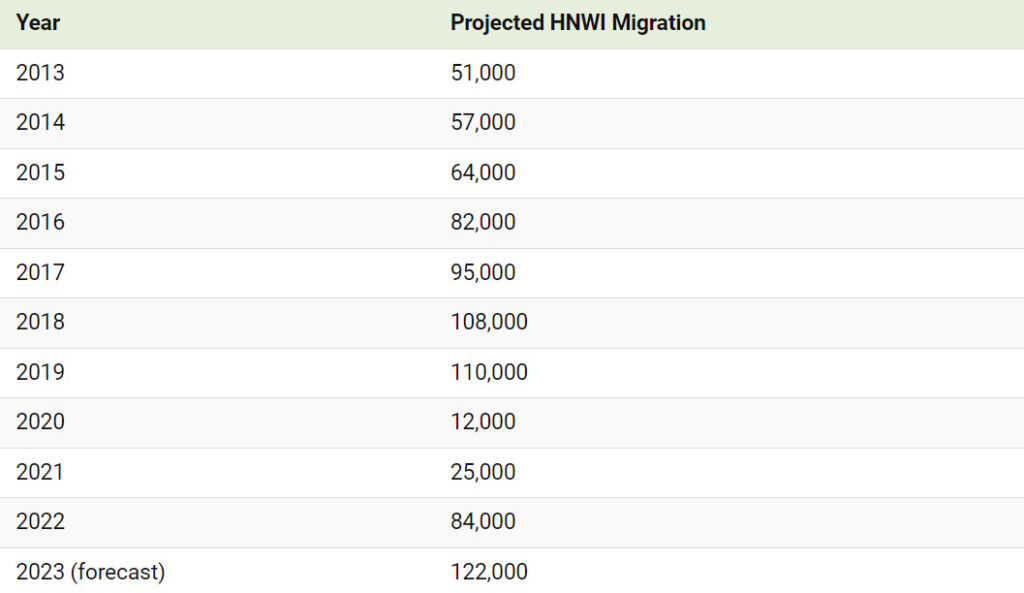Viewport: 1024px width, 593px height.
Task: Click the 64,000 migration value
Action: click(x=483, y=173)
